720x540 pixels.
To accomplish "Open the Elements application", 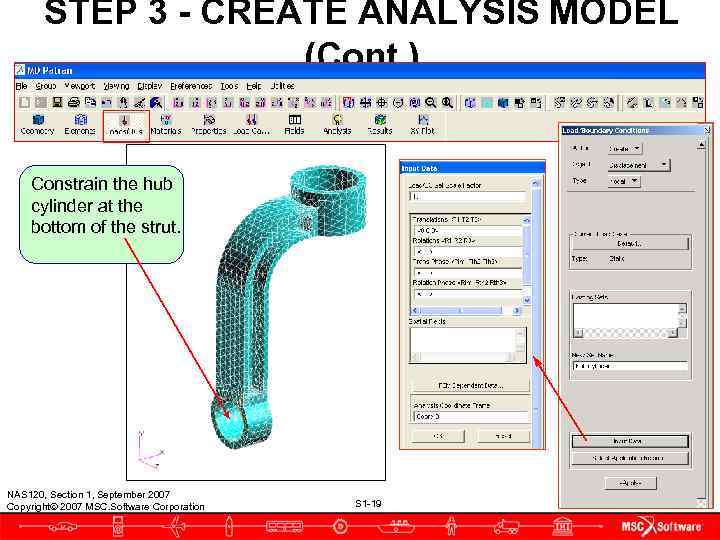I will 80,125.
